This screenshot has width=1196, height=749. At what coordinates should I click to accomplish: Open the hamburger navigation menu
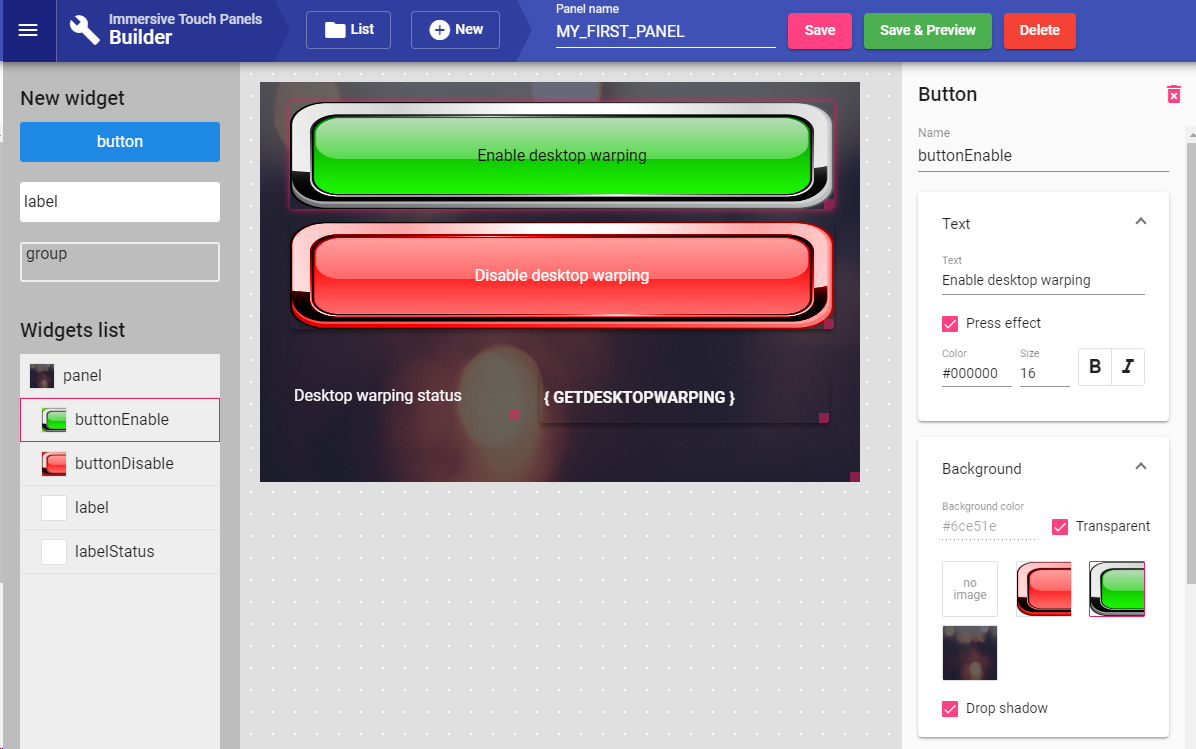click(28, 31)
